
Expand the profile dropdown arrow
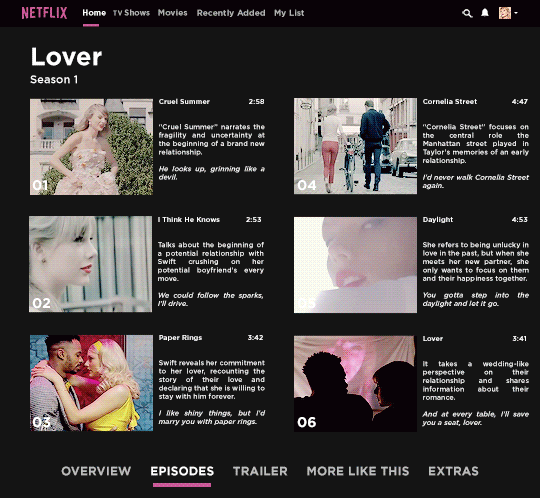tap(516, 13)
